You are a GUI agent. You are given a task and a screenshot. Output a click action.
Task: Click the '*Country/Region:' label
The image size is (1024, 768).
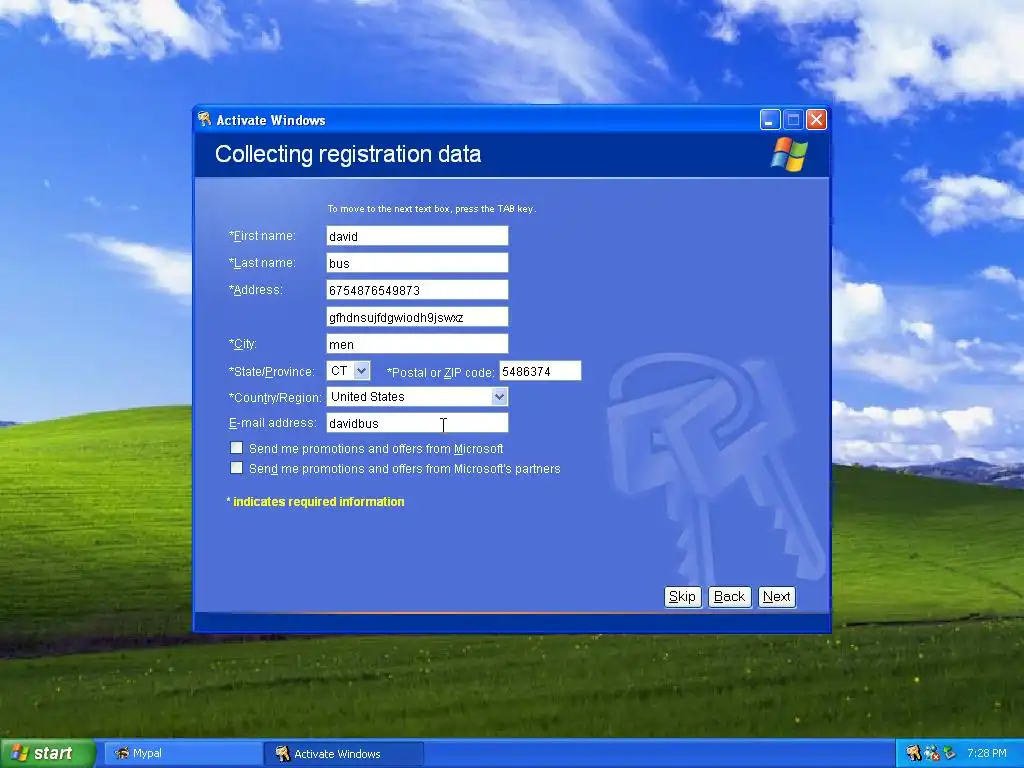[x=275, y=397]
